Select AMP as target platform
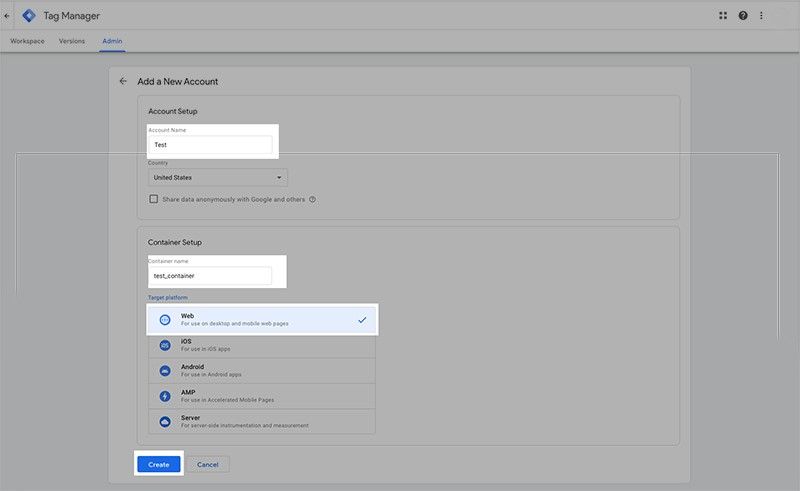Viewport: 800px width, 491px height. click(x=262, y=397)
